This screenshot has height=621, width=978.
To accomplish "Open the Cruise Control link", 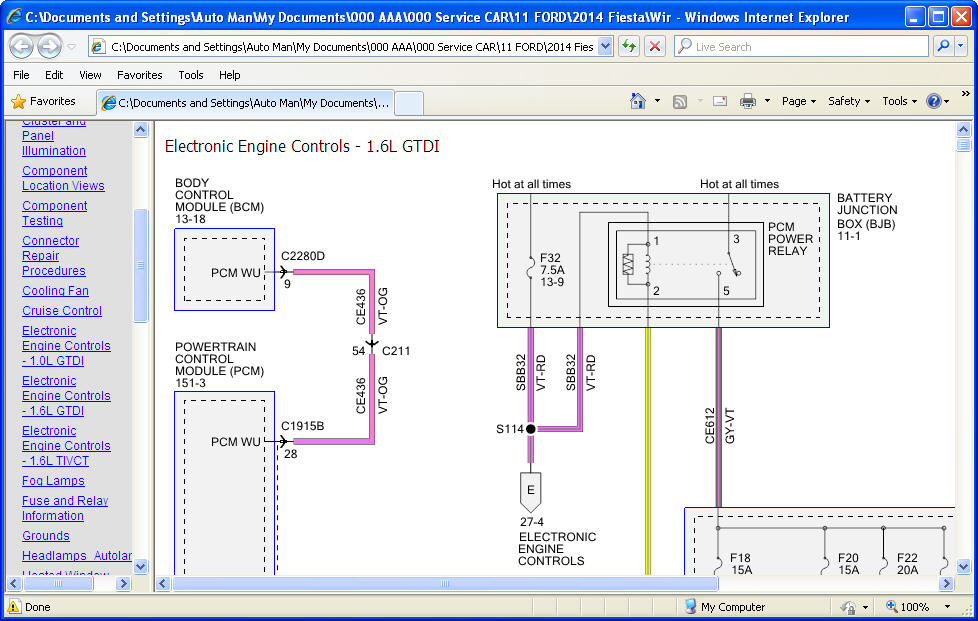I will [62, 311].
